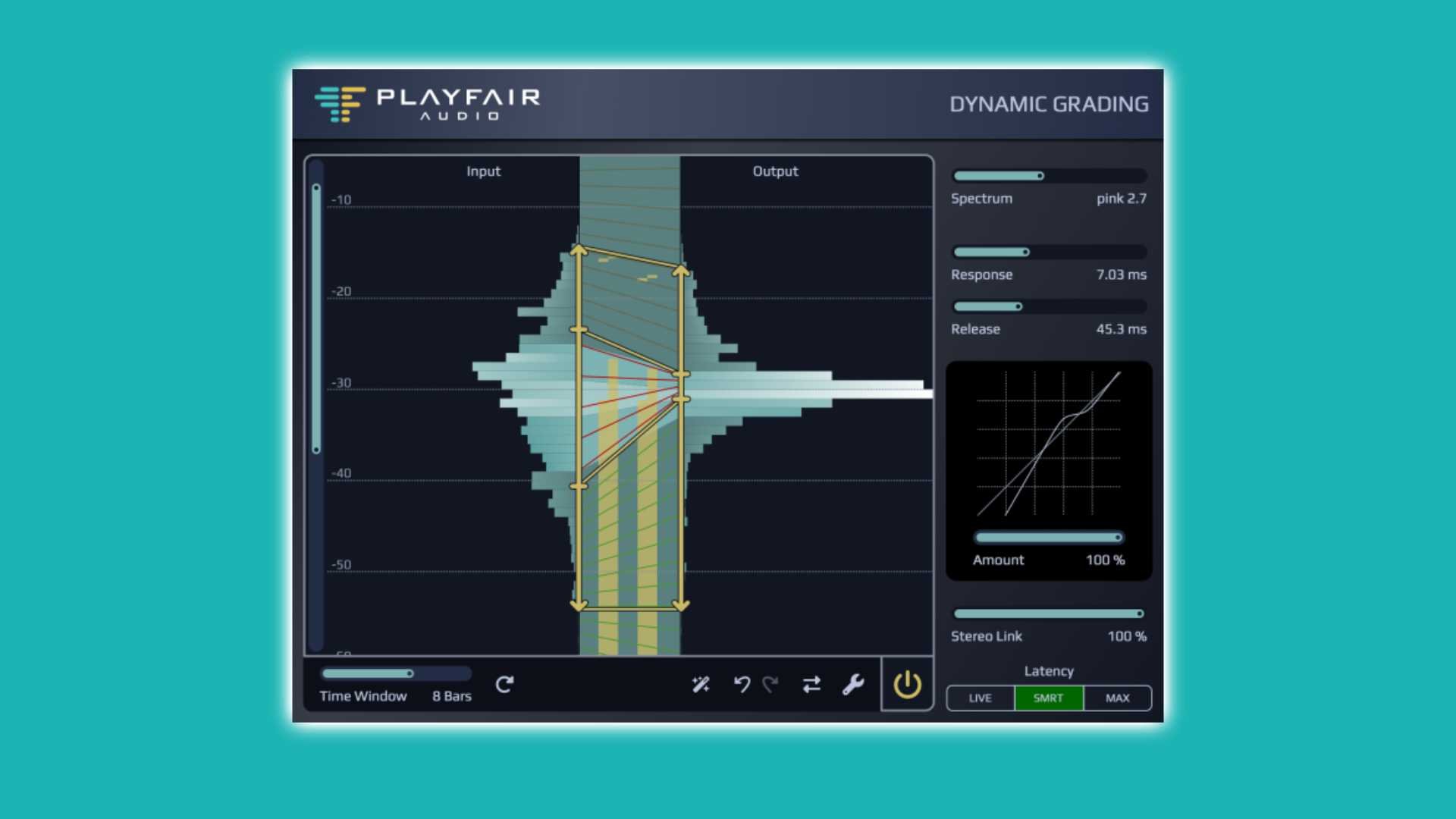The width and height of the screenshot is (1456, 819).
Task: Click the redo arrow icon
Action: [770, 685]
